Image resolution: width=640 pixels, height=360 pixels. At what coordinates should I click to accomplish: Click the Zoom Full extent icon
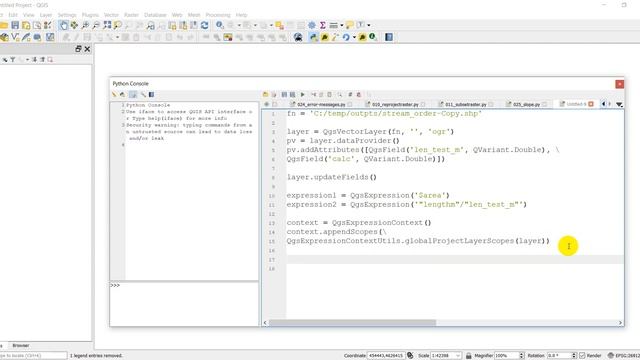click(107, 25)
